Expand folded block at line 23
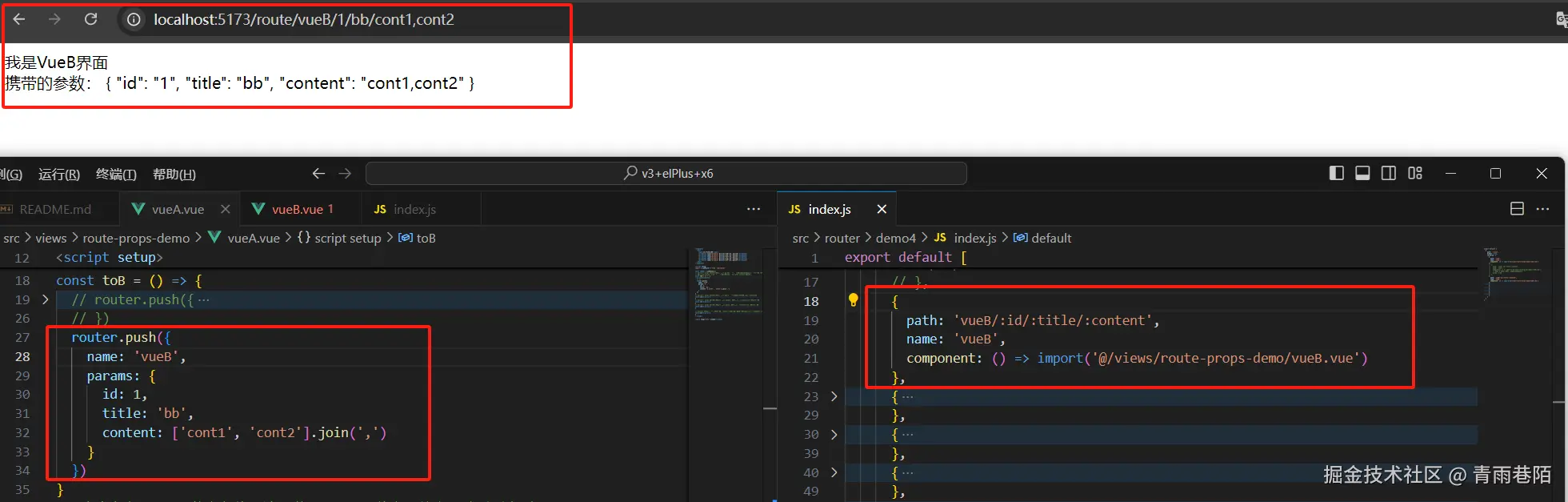1568x502 pixels. click(x=834, y=396)
